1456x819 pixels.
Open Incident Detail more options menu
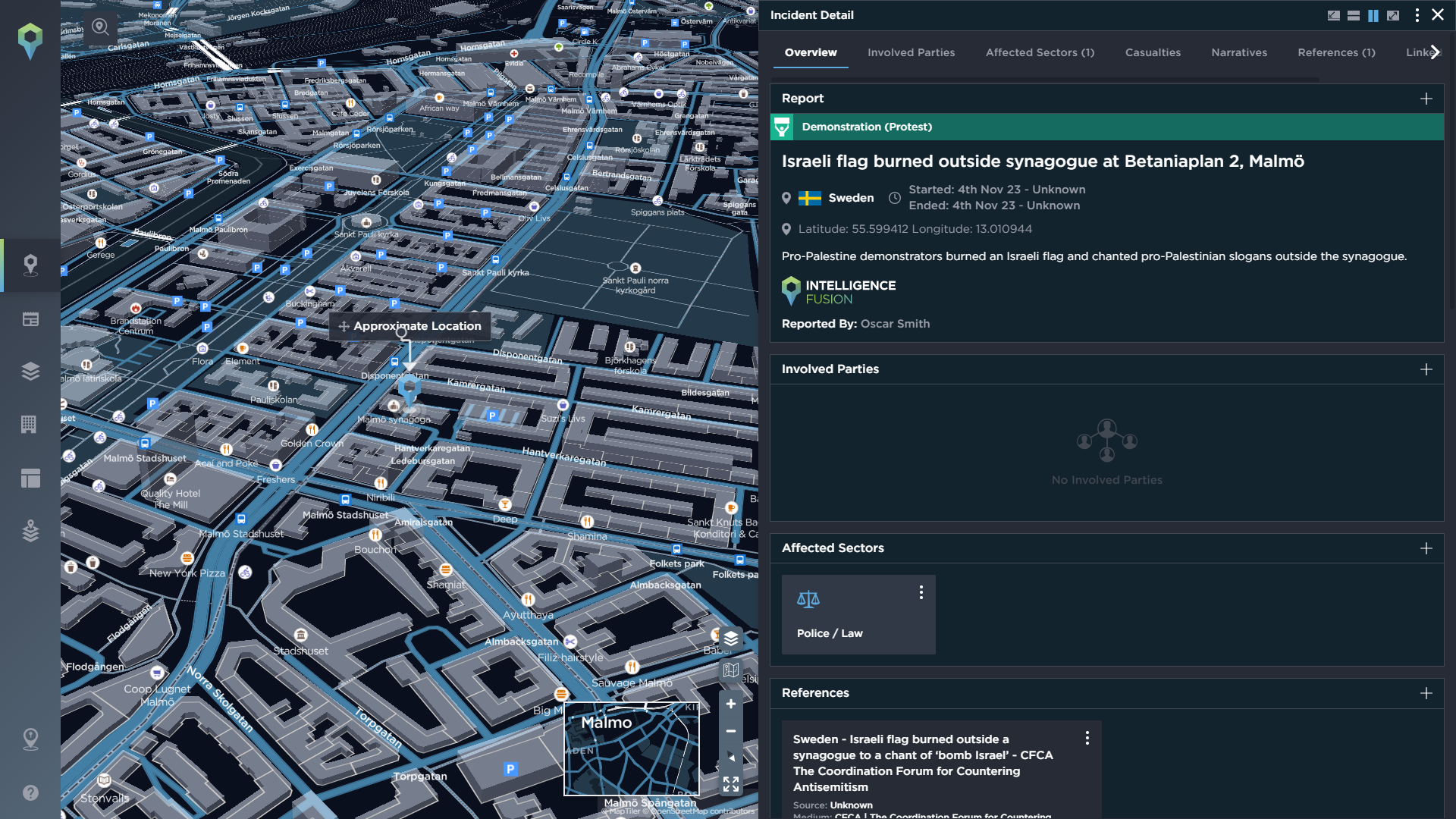pos(1417,15)
